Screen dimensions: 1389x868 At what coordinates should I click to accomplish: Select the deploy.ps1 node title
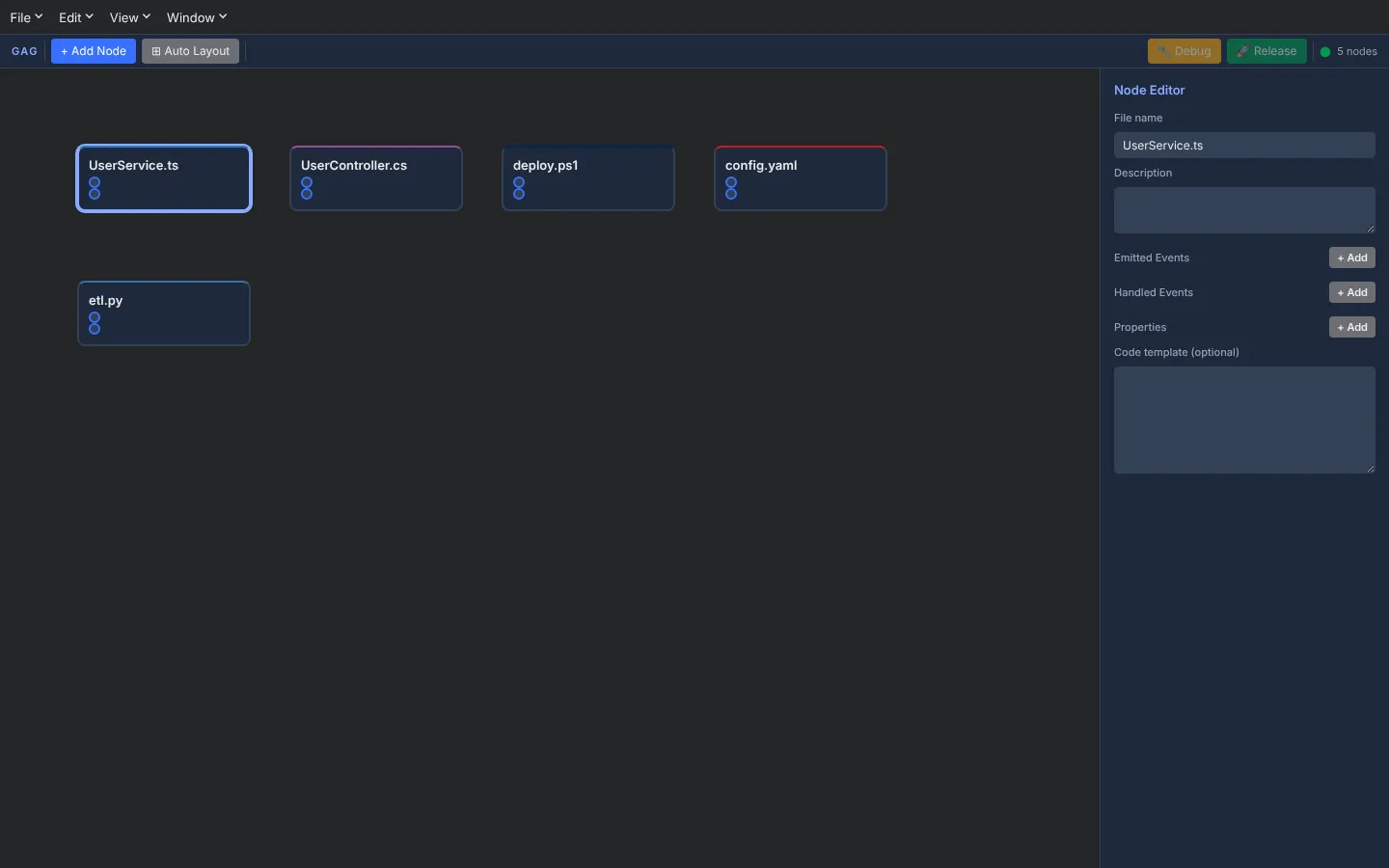(546, 165)
